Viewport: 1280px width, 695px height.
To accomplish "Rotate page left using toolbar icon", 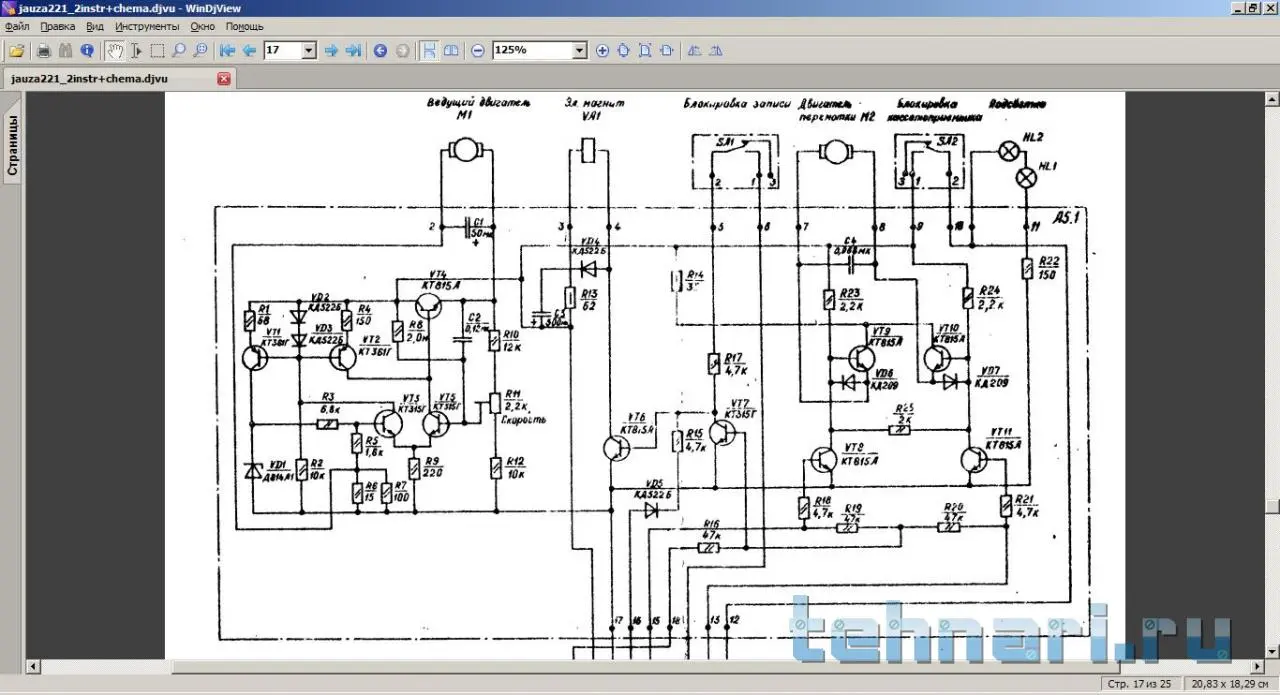I will pyautogui.click(x=695, y=50).
